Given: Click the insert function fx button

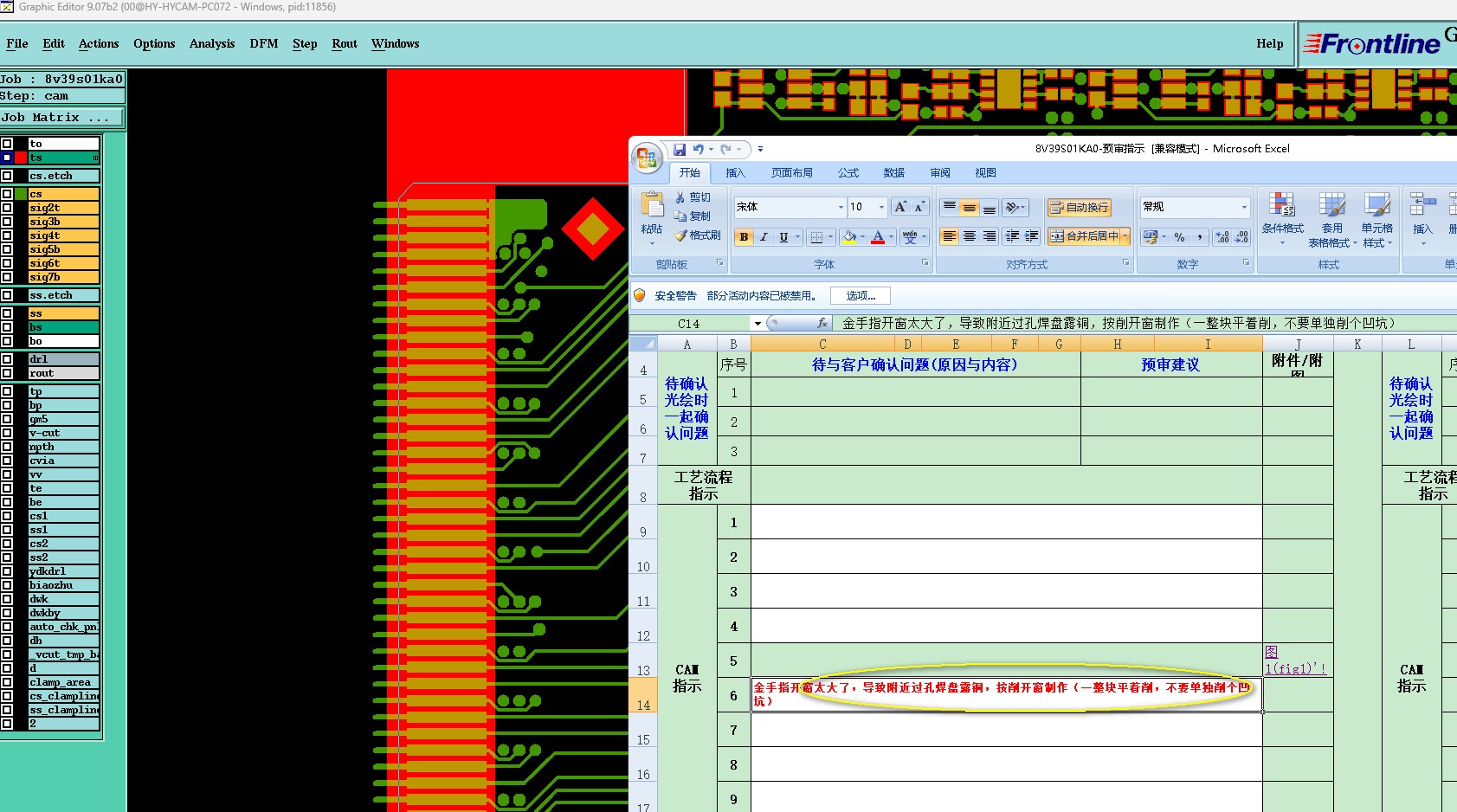Looking at the screenshot, I should (822, 323).
